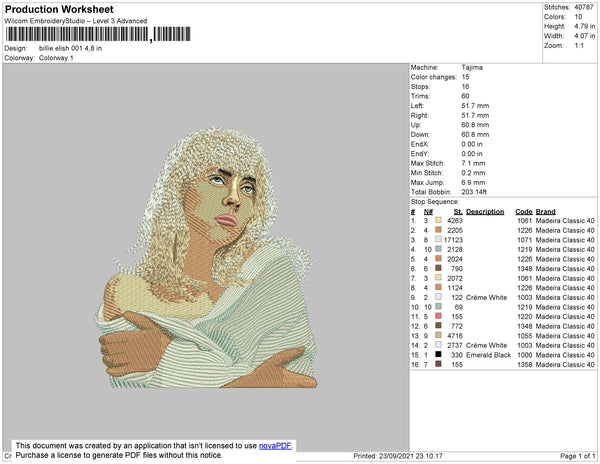Viewport: 600px width, 464px height.
Task: Select the black swatch for stop 15
Action: pyautogui.click(x=438, y=355)
